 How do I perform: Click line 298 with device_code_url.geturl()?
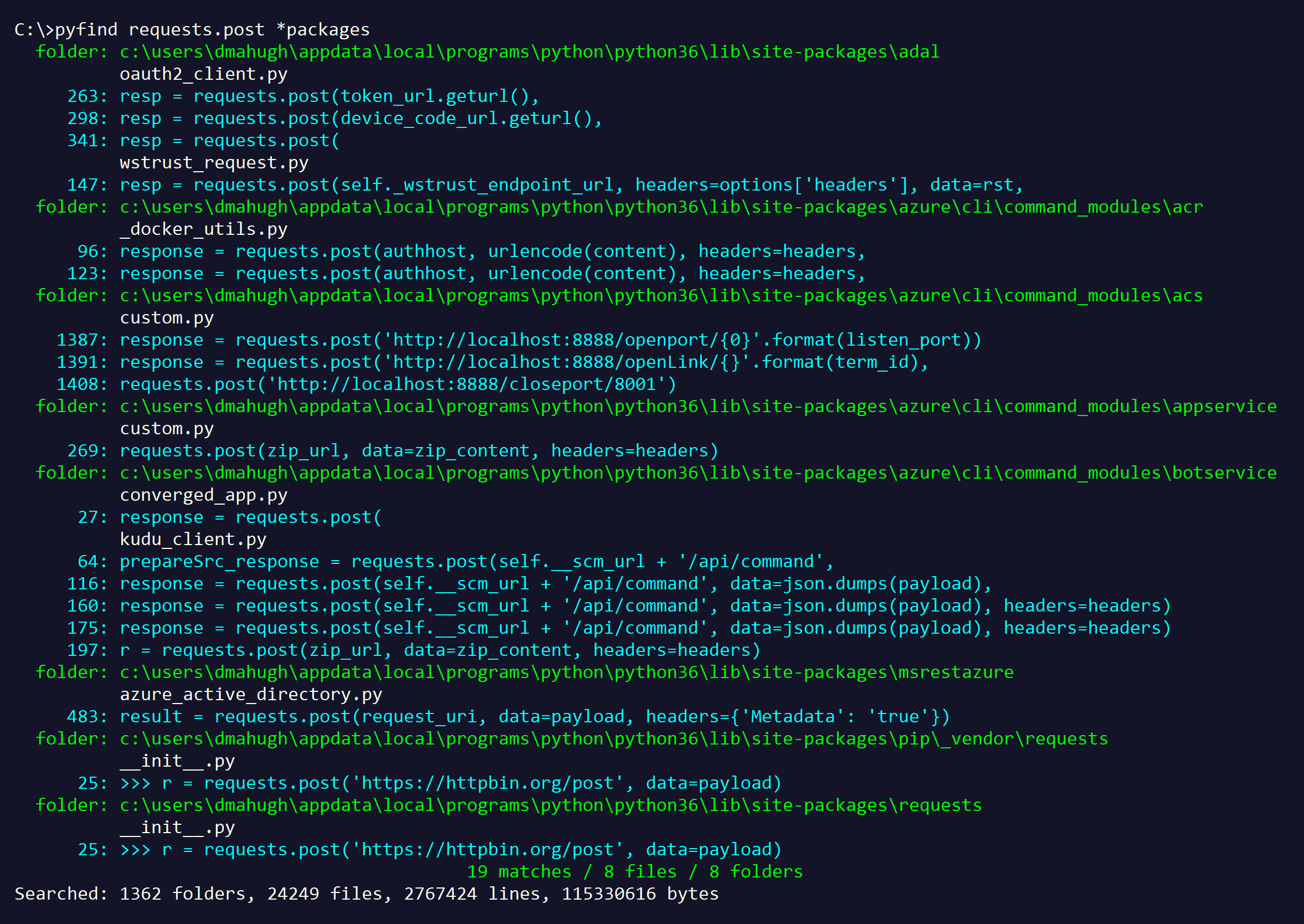coord(335,119)
